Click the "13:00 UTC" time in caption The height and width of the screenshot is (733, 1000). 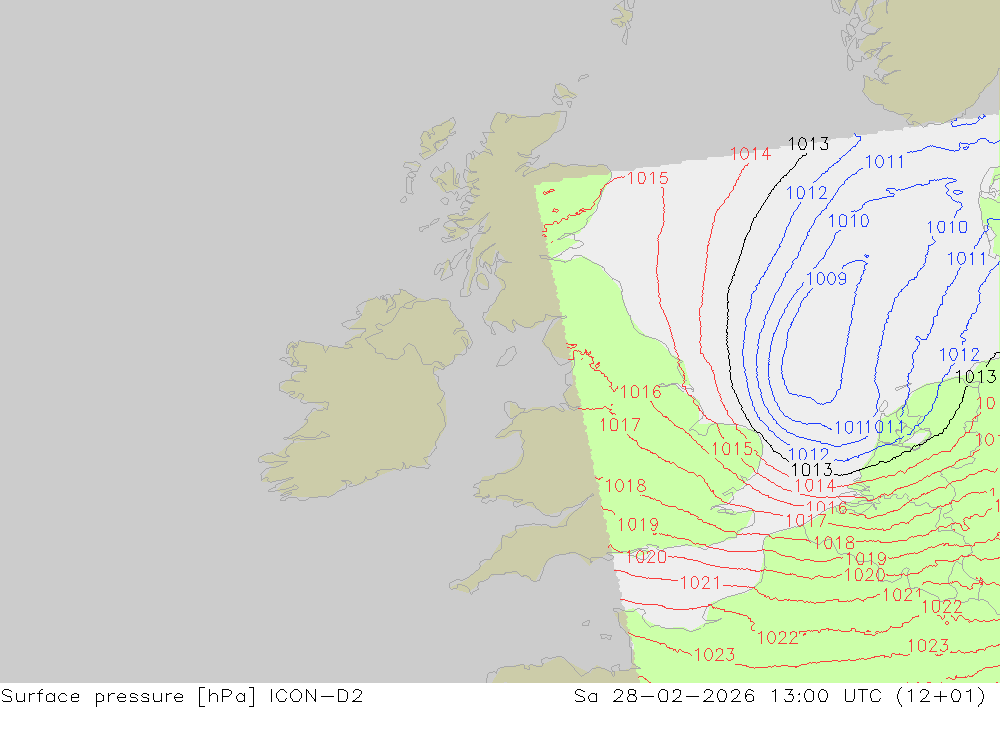(x=828, y=696)
